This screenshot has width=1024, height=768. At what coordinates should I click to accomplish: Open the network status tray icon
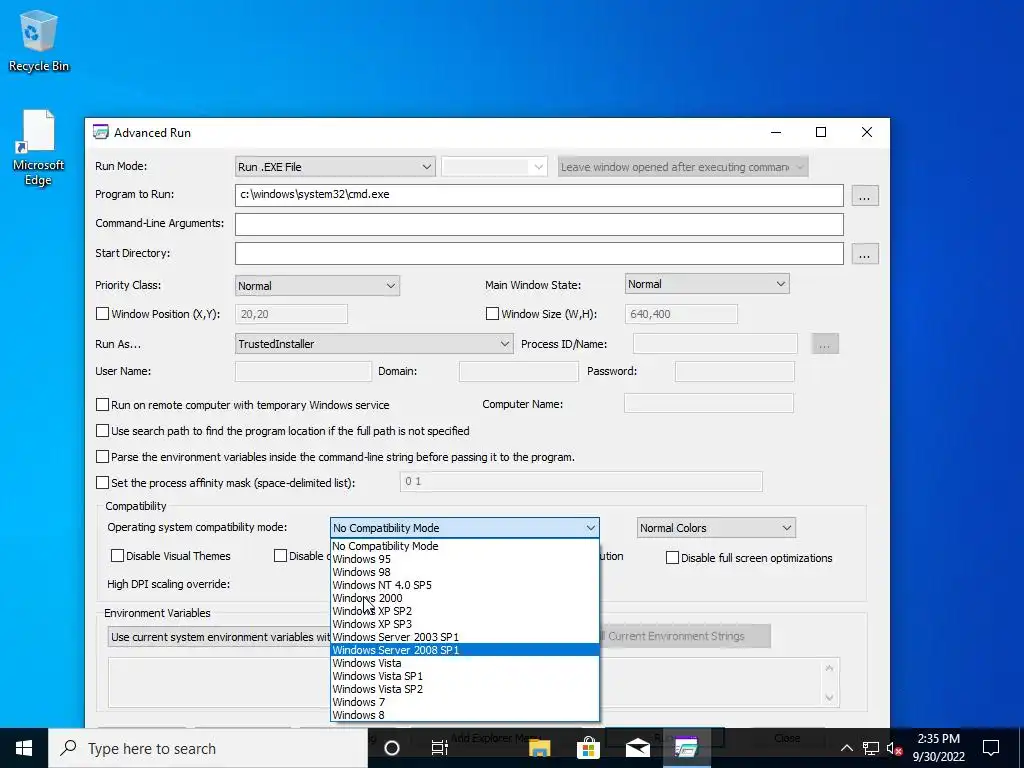tap(871, 748)
